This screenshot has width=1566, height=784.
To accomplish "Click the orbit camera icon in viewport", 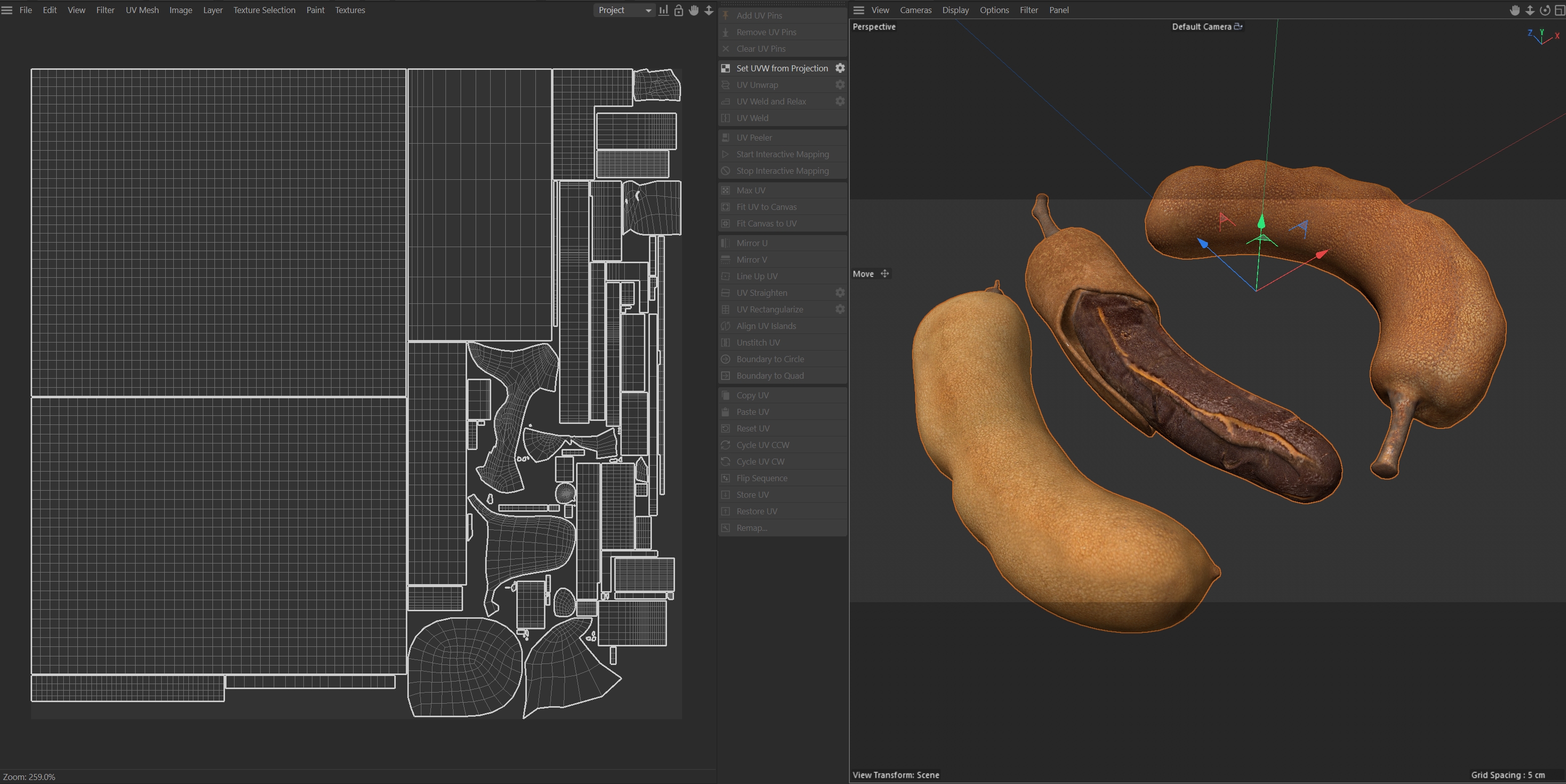I will (1545, 11).
